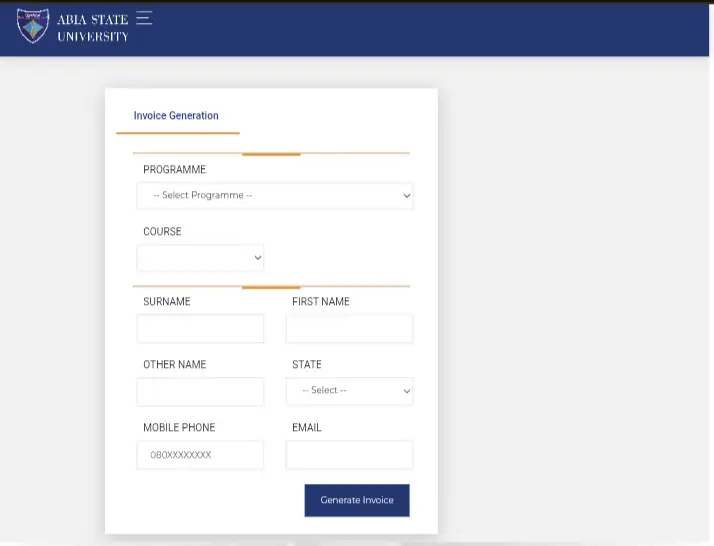Expand the Select Programme dropdown

tap(275, 196)
